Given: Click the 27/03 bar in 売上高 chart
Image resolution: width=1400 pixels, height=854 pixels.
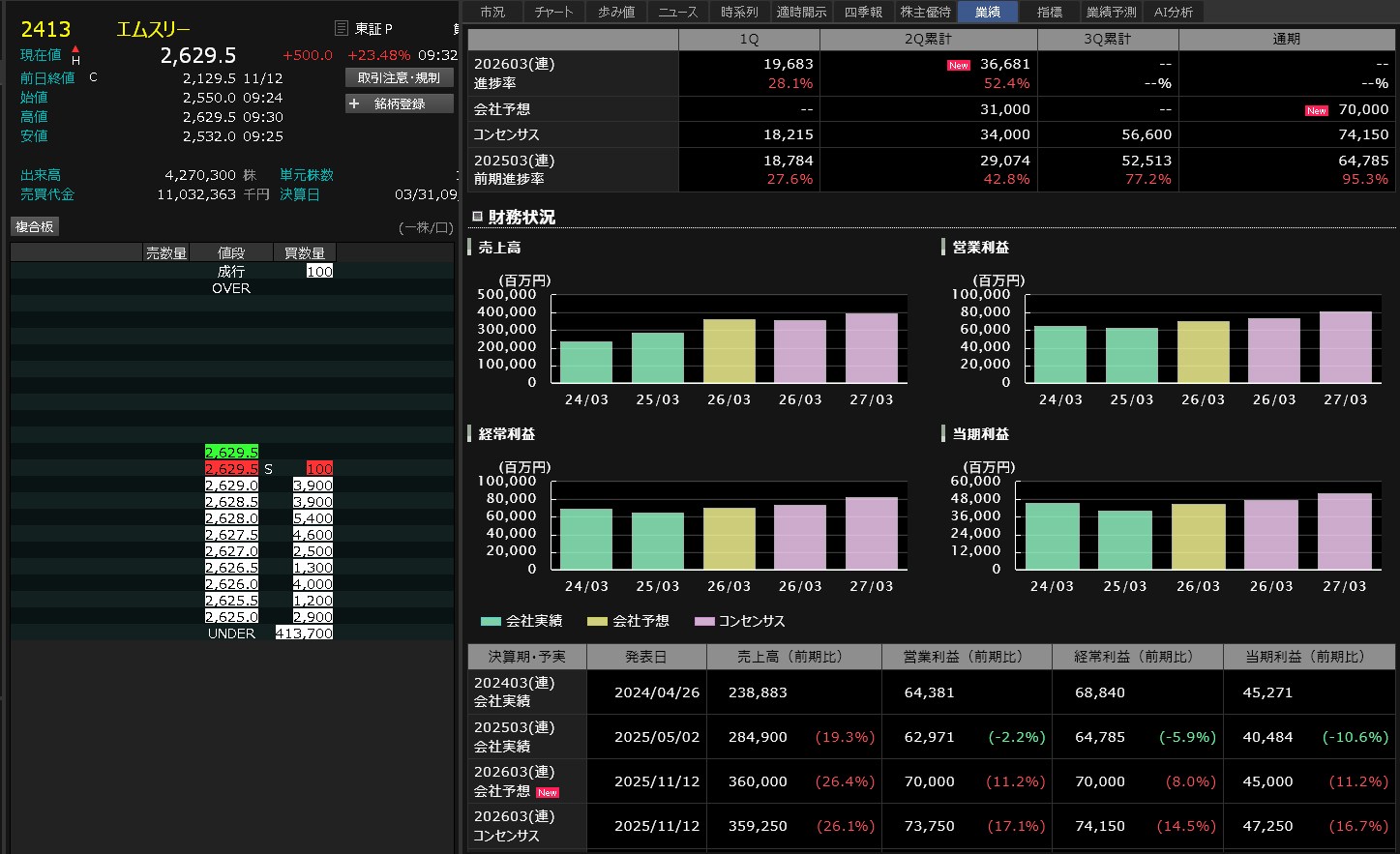Looking at the screenshot, I should click(x=871, y=347).
